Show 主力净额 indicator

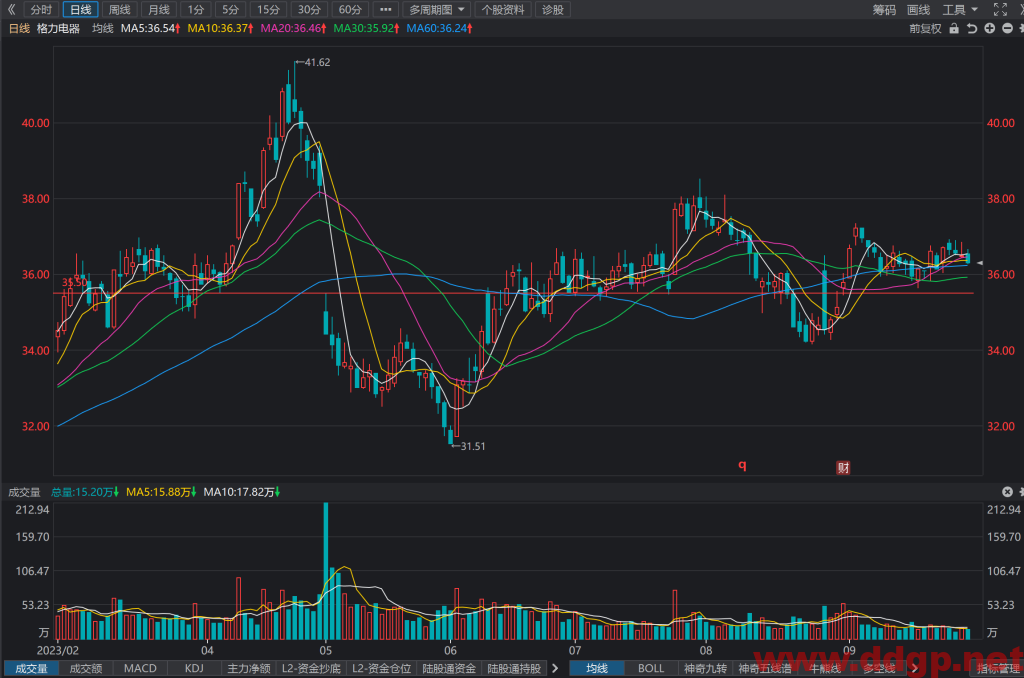(x=249, y=668)
